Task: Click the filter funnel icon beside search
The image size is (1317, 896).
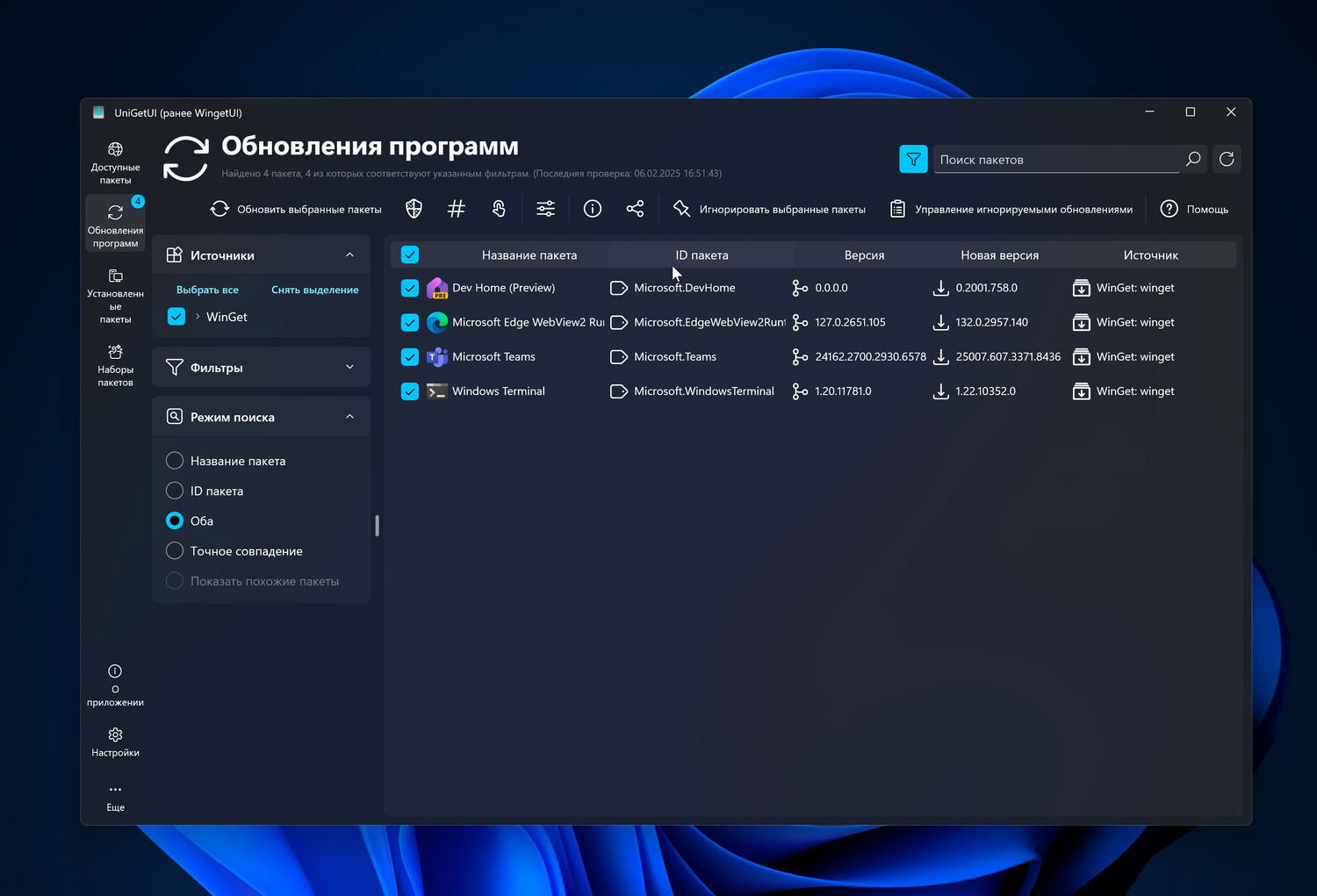Action: (913, 159)
